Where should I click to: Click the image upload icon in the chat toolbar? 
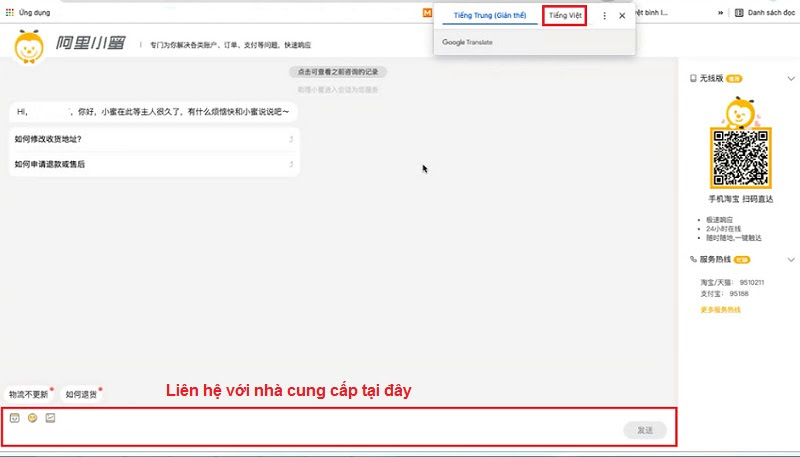click(50, 417)
